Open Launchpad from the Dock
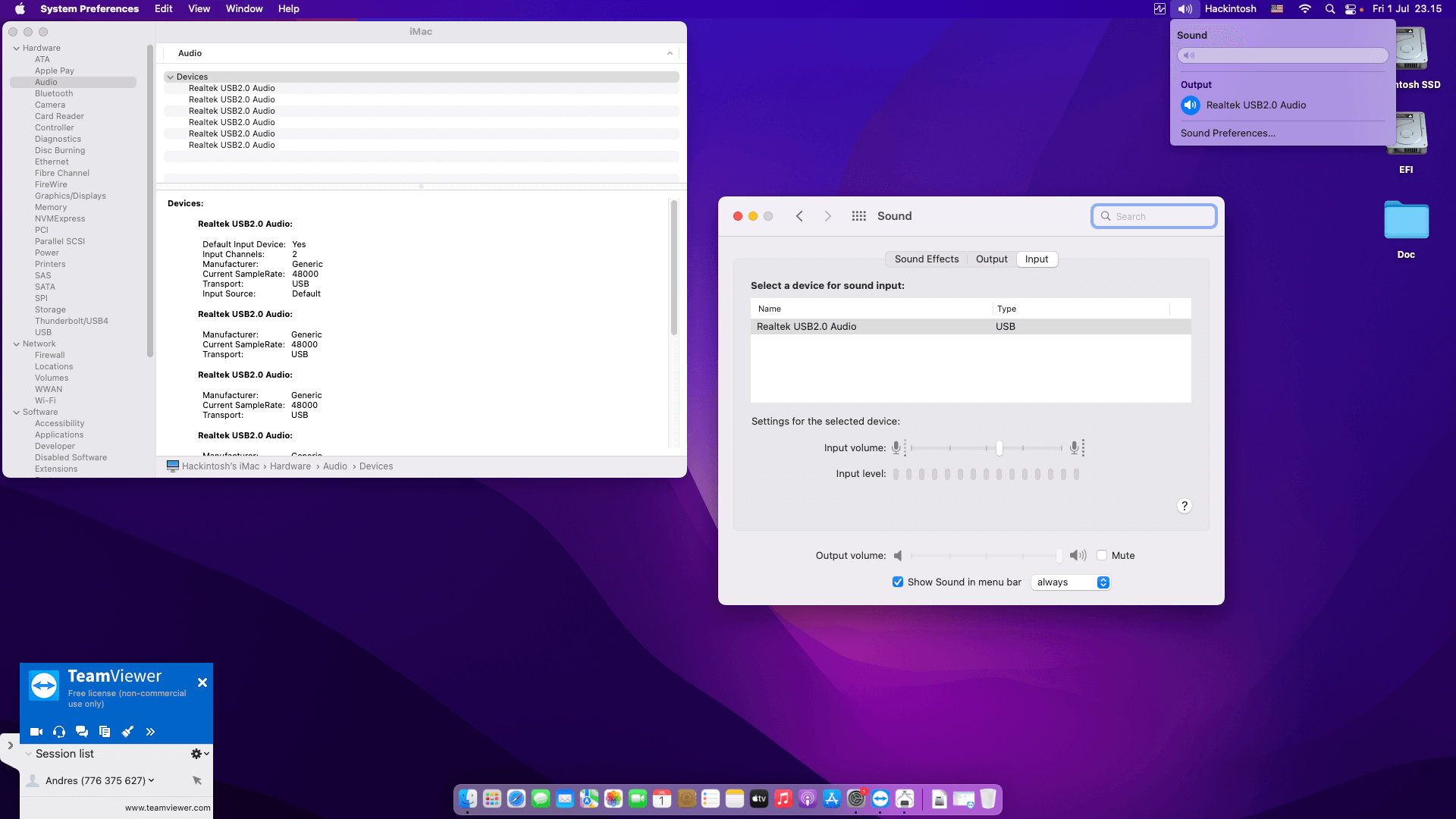 pos(492,799)
